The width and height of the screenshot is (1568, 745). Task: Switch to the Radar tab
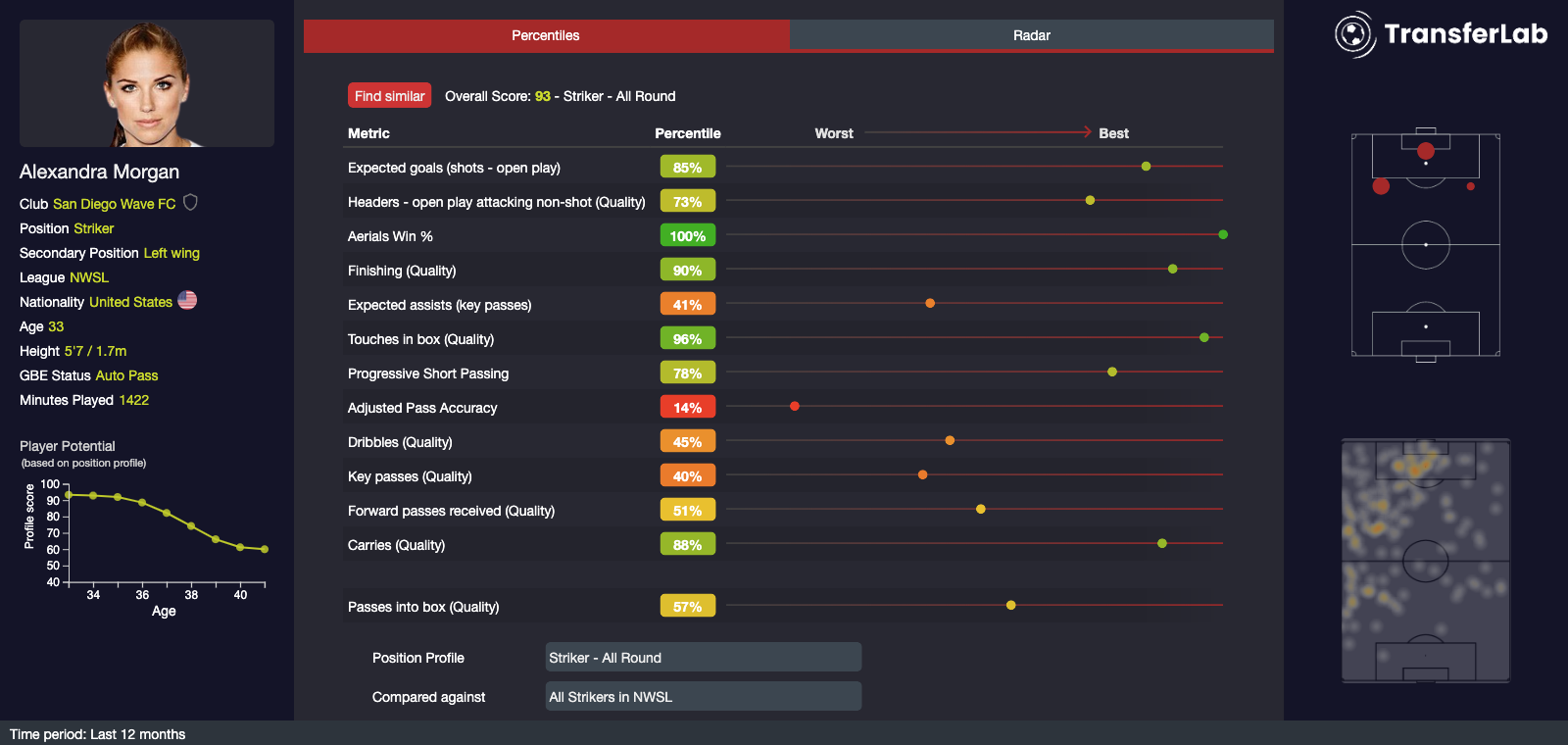point(1031,35)
